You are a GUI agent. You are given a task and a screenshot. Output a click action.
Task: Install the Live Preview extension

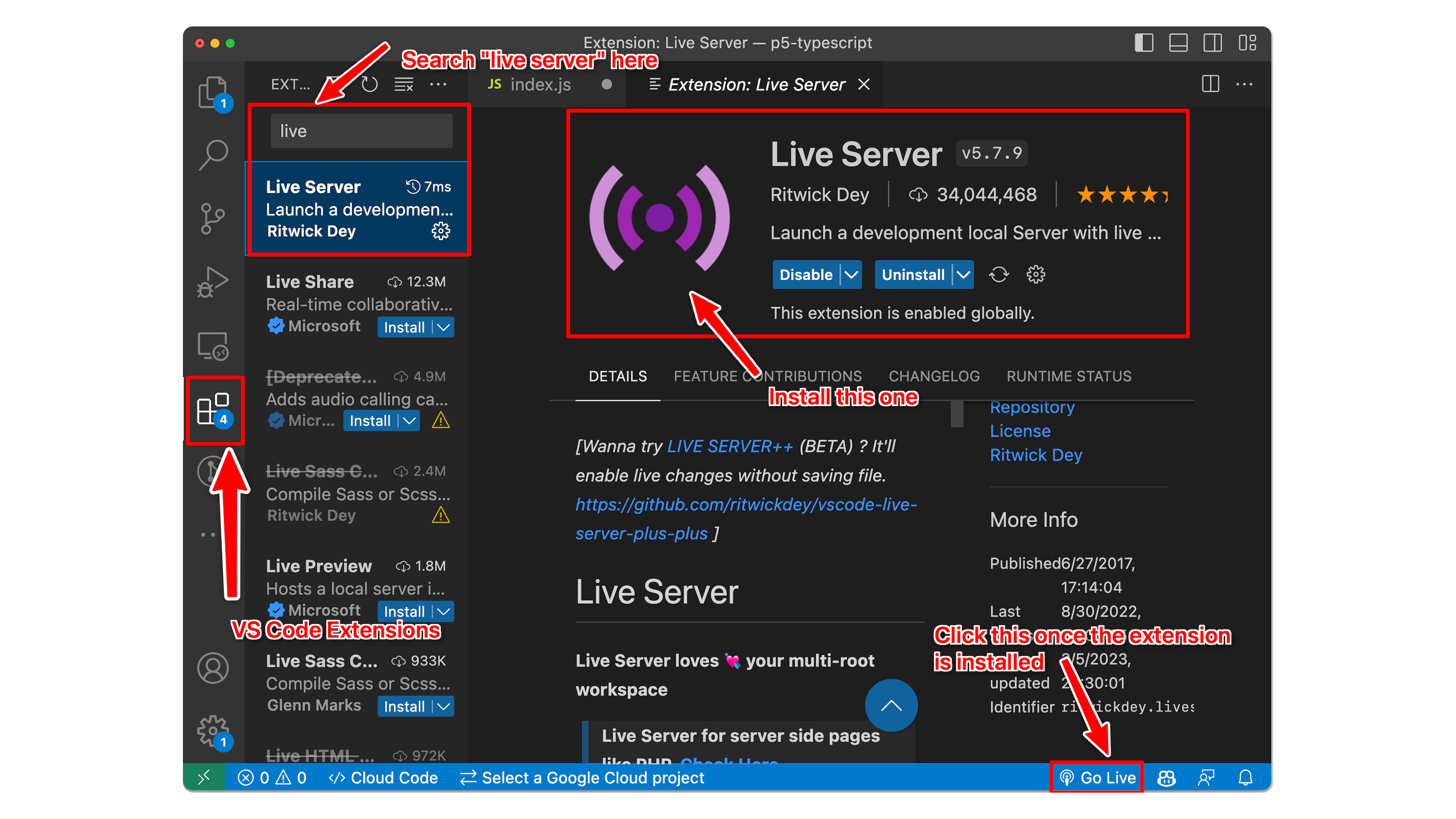coord(404,611)
